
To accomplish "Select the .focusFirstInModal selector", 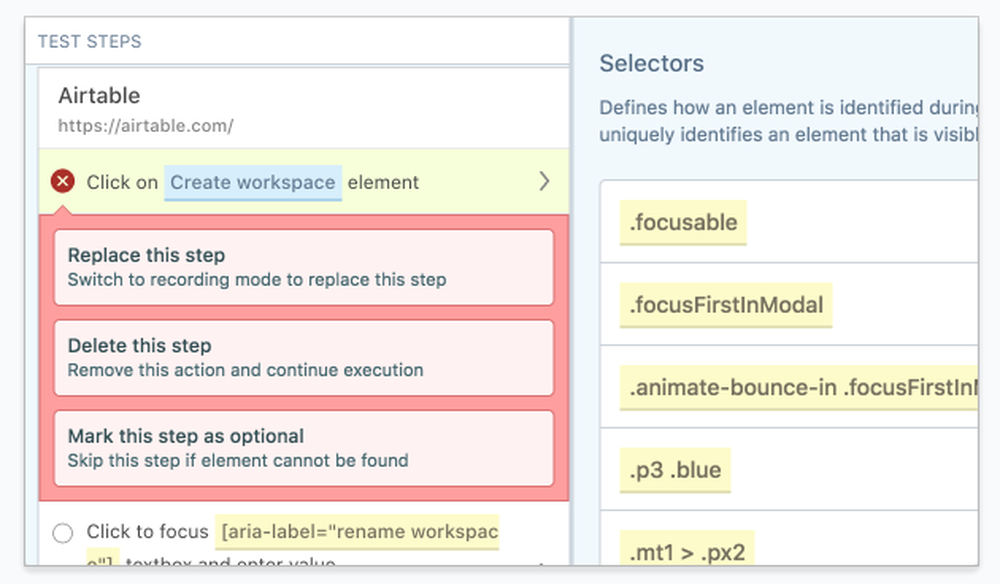I will [x=726, y=305].
